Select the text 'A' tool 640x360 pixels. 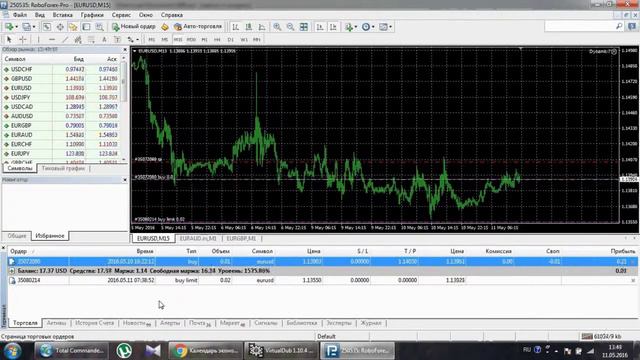[104, 40]
